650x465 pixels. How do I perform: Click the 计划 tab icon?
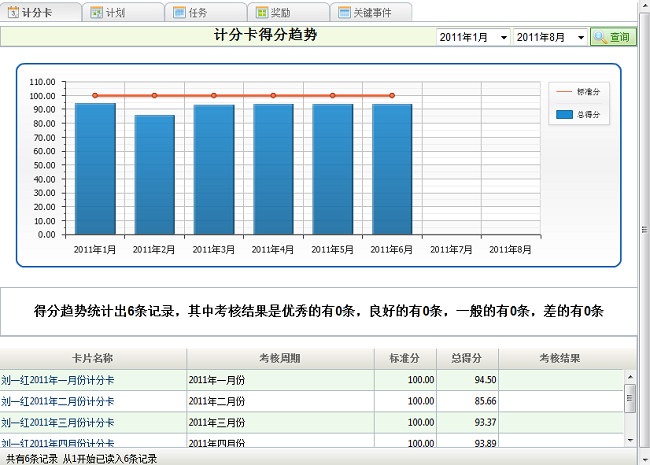[97, 12]
